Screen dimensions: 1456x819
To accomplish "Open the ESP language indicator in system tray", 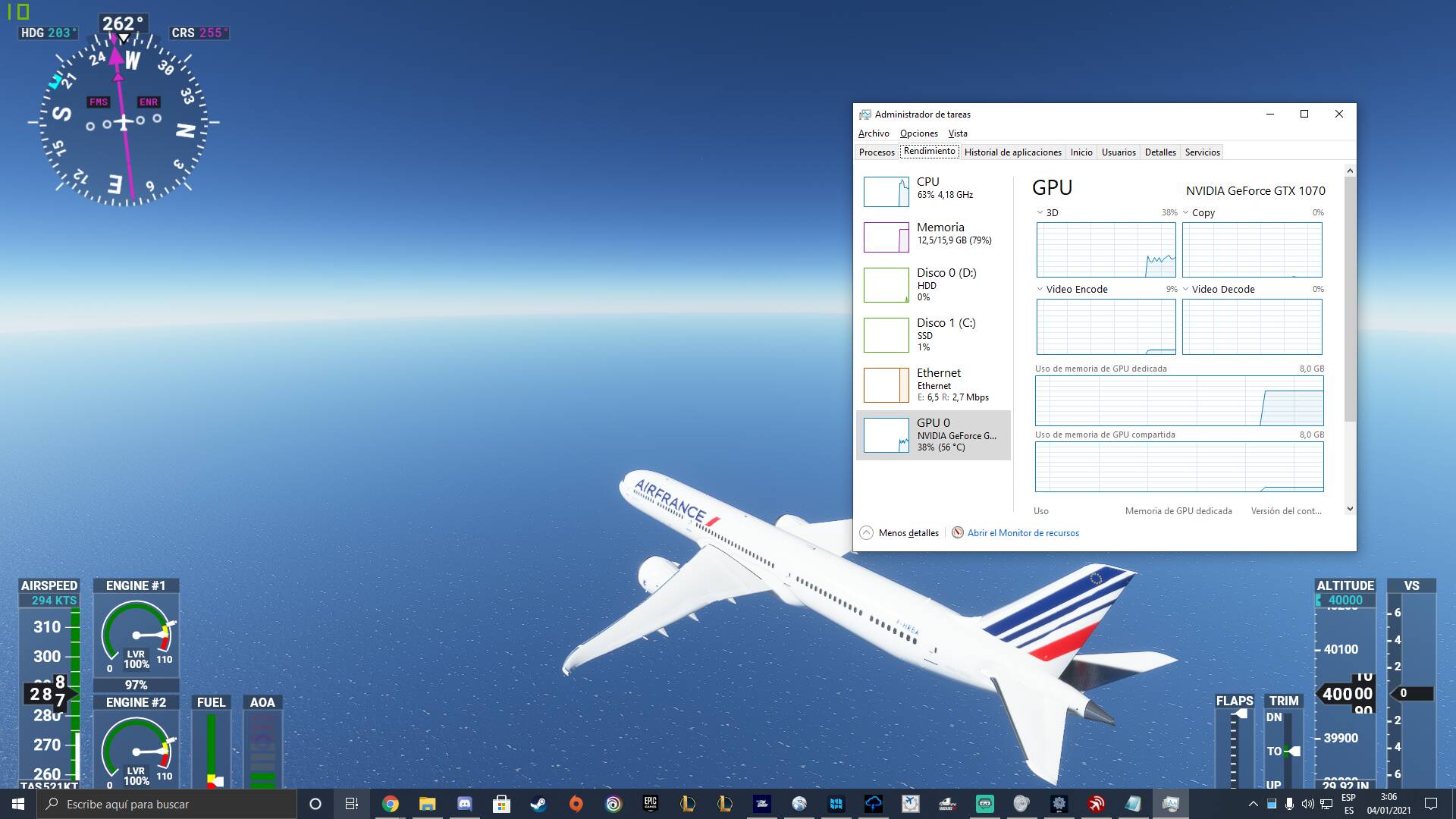I will [1348, 804].
